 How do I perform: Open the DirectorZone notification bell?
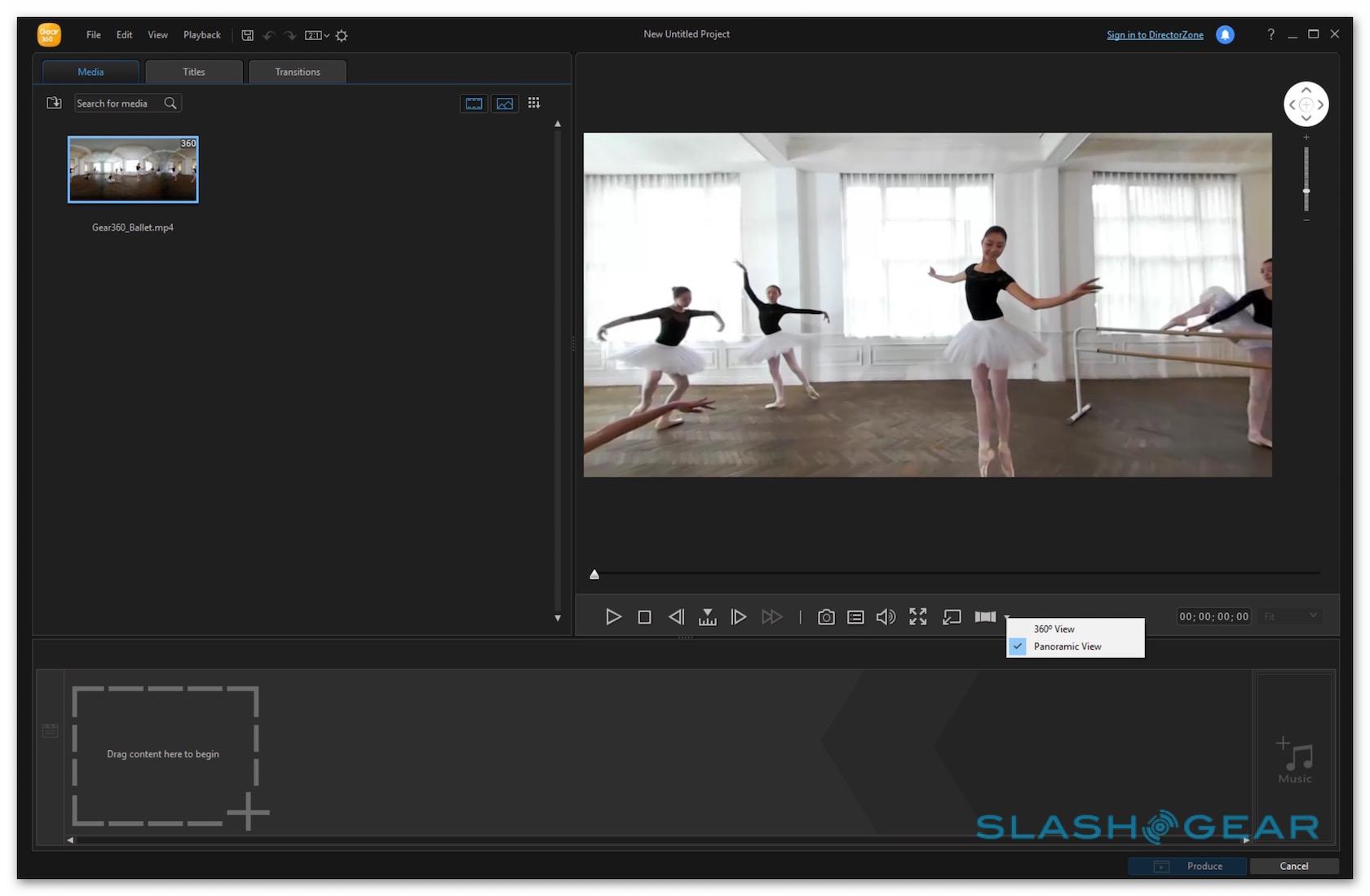point(1225,34)
